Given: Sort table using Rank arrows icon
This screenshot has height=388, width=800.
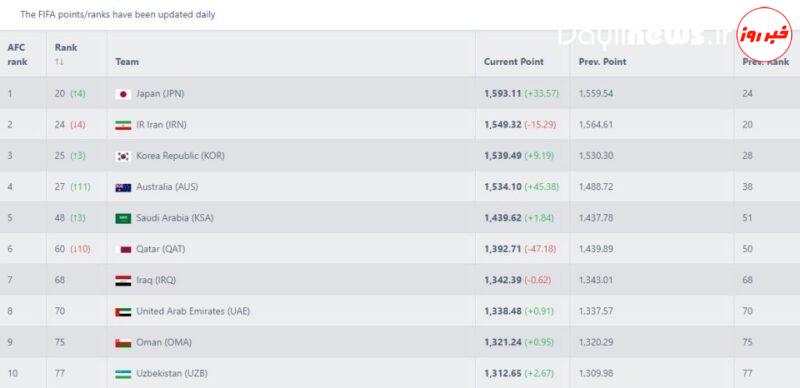Looking at the screenshot, I should [59, 62].
